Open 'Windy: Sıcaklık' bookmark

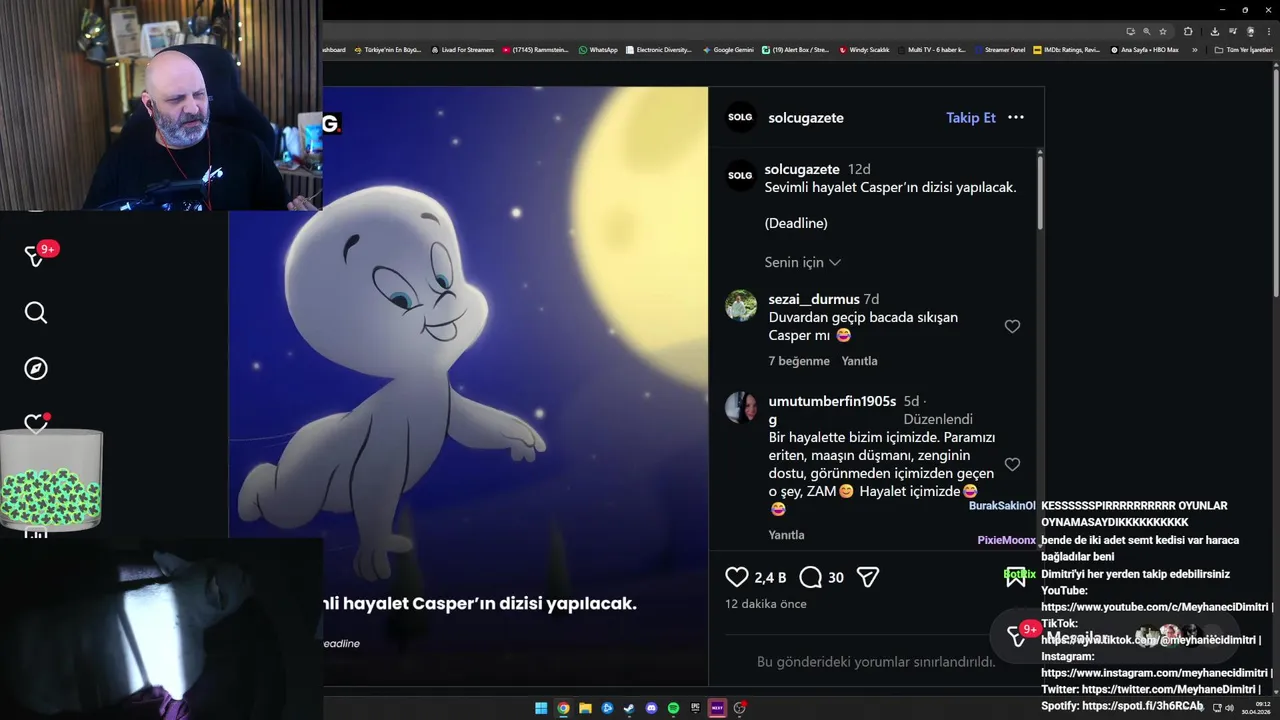(x=864, y=50)
